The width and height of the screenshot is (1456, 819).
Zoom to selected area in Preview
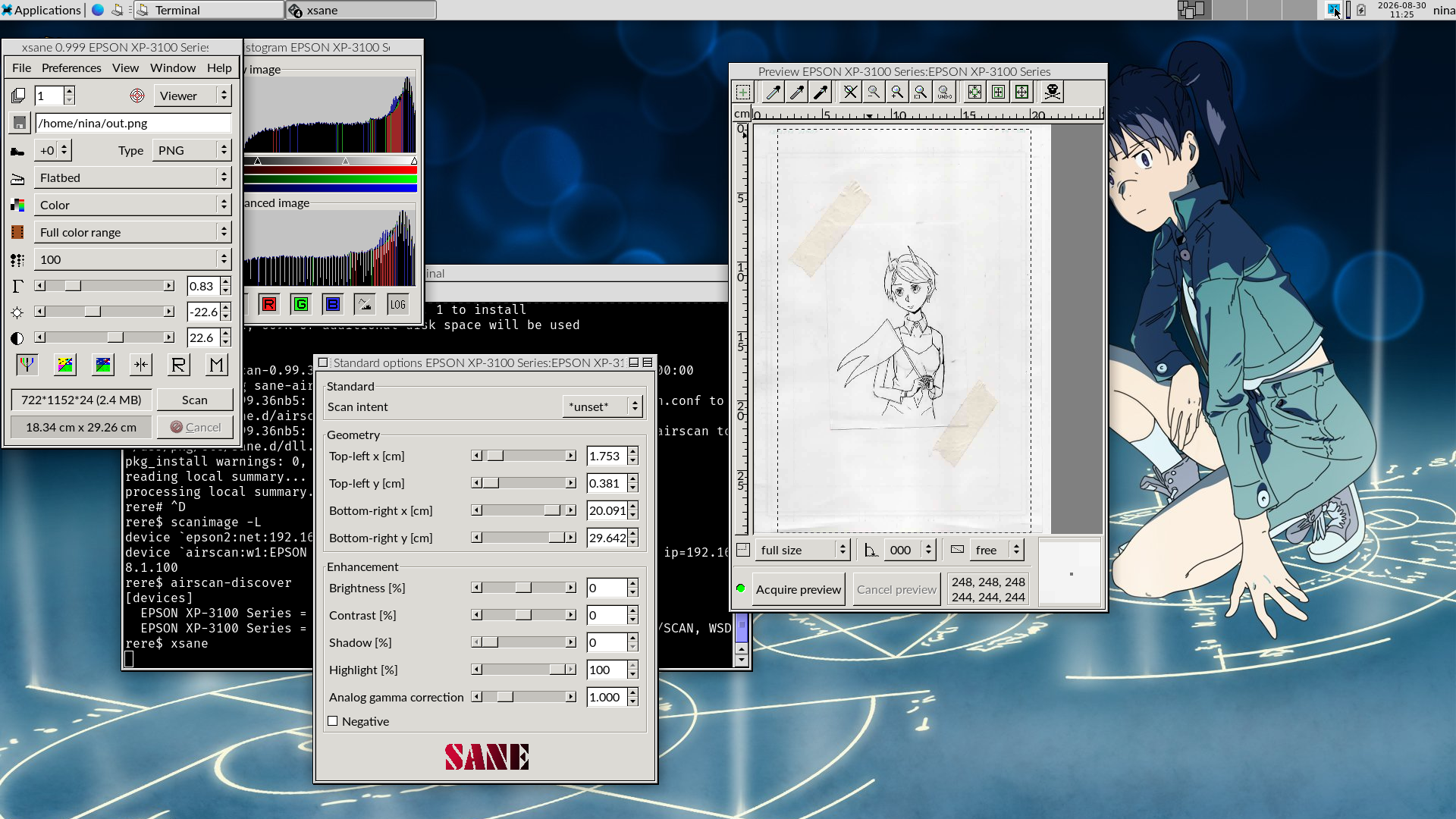921,93
